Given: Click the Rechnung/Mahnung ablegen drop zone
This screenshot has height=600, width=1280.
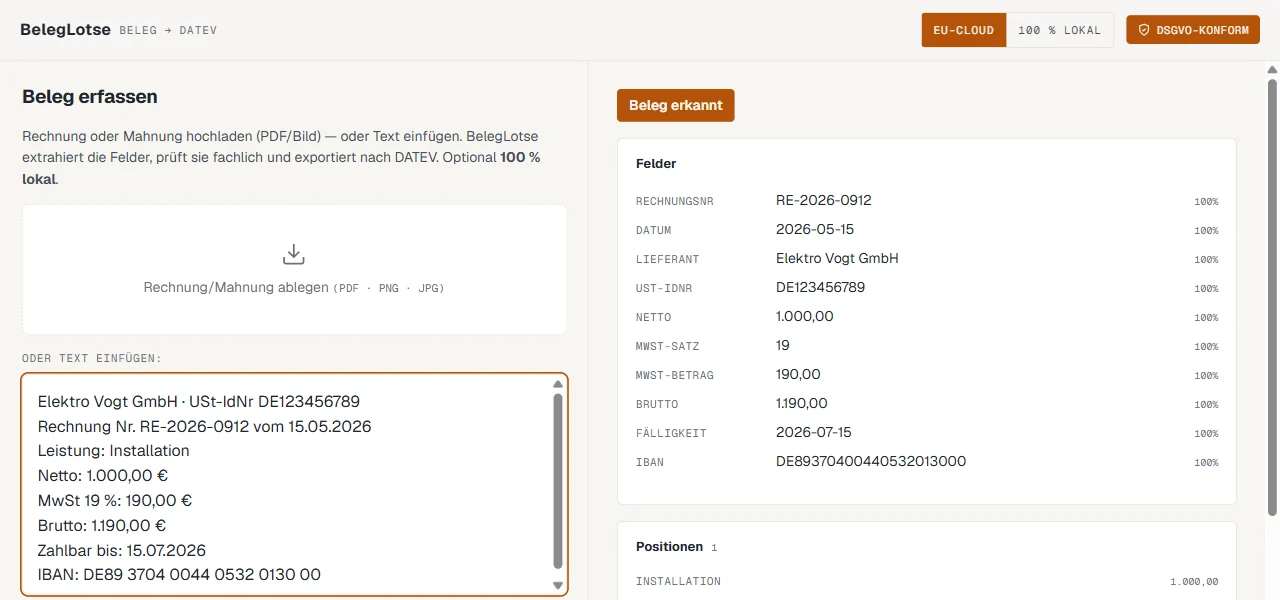Looking at the screenshot, I should point(294,270).
